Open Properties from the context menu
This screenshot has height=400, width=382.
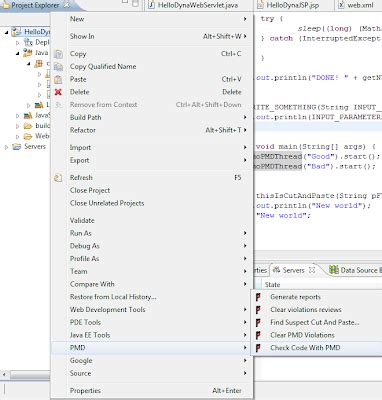152,391
